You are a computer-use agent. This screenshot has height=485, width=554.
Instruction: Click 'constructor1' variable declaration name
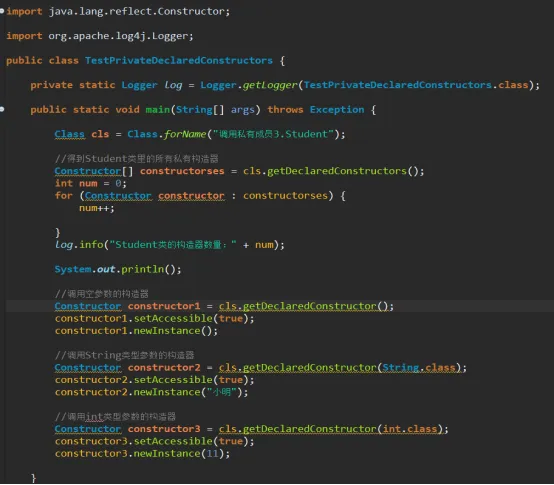164,306
